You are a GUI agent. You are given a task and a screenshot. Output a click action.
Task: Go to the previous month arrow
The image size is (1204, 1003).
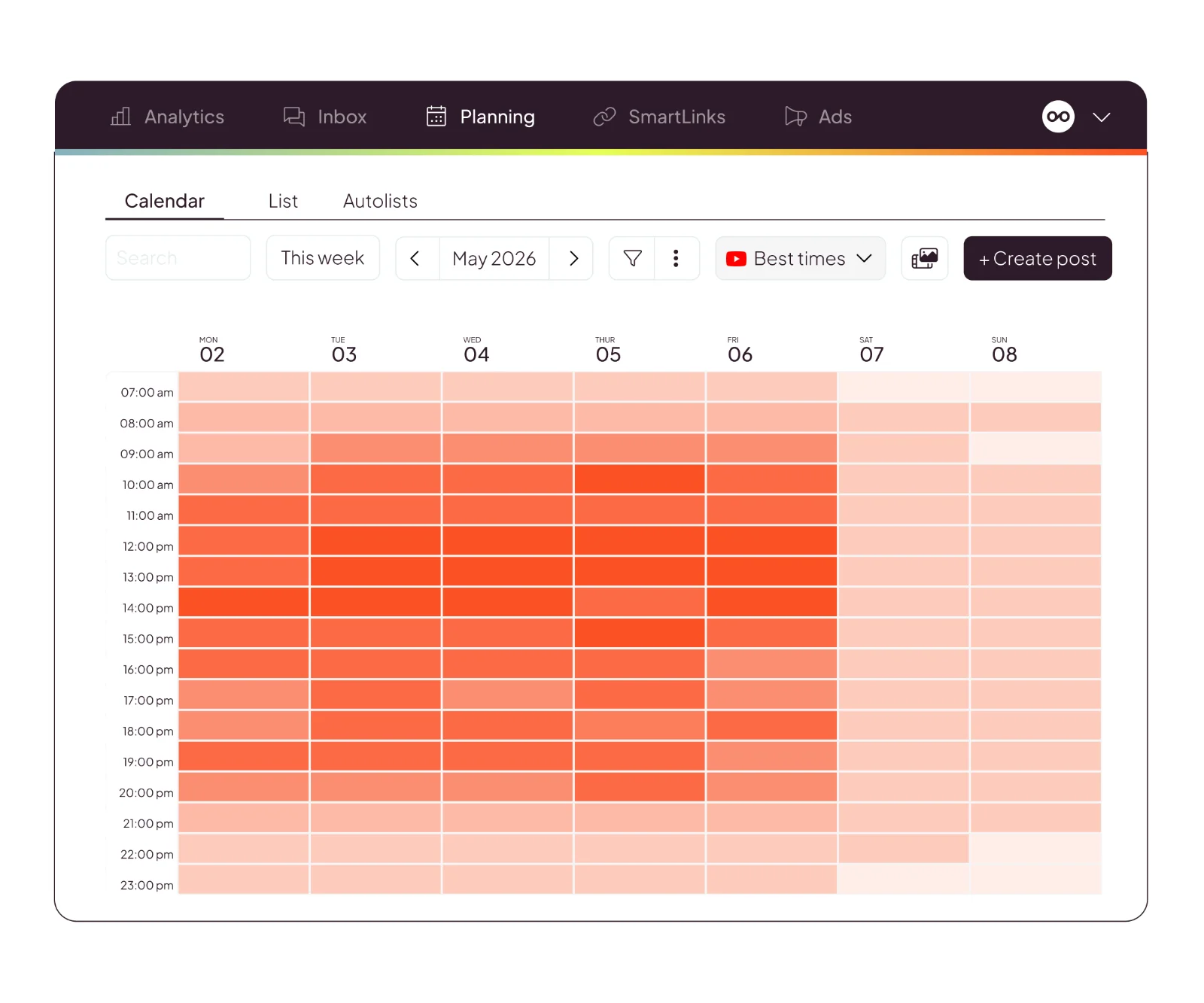click(415, 258)
